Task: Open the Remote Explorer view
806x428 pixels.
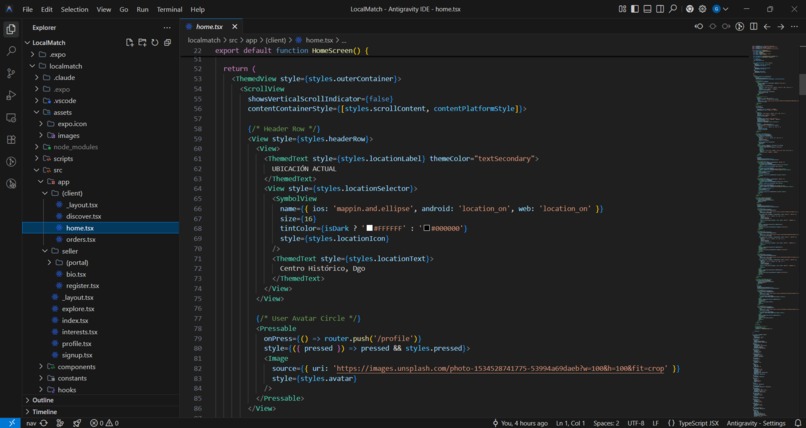Action: click(x=10, y=118)
